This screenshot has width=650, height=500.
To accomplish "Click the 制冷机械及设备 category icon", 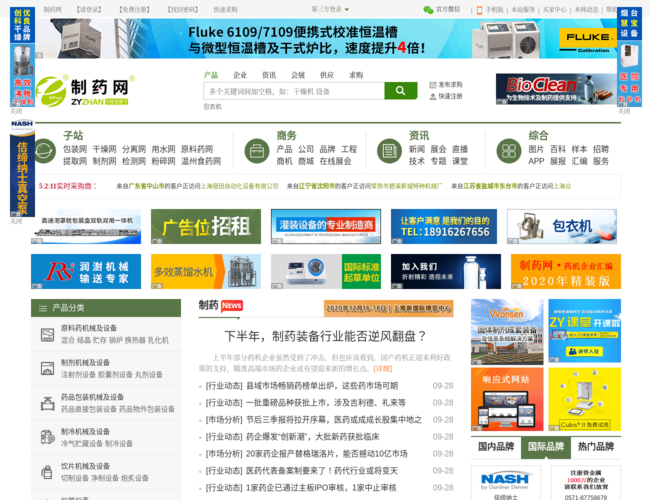I will (x=47, y=437).
